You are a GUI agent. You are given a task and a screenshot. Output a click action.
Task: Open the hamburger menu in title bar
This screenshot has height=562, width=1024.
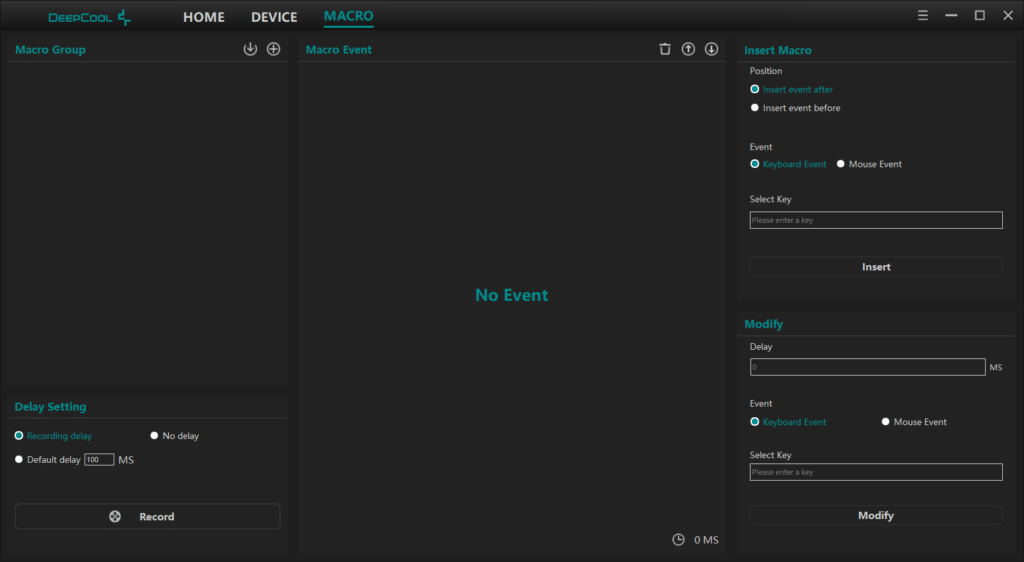pyautogui.click(x=923, y=15)
